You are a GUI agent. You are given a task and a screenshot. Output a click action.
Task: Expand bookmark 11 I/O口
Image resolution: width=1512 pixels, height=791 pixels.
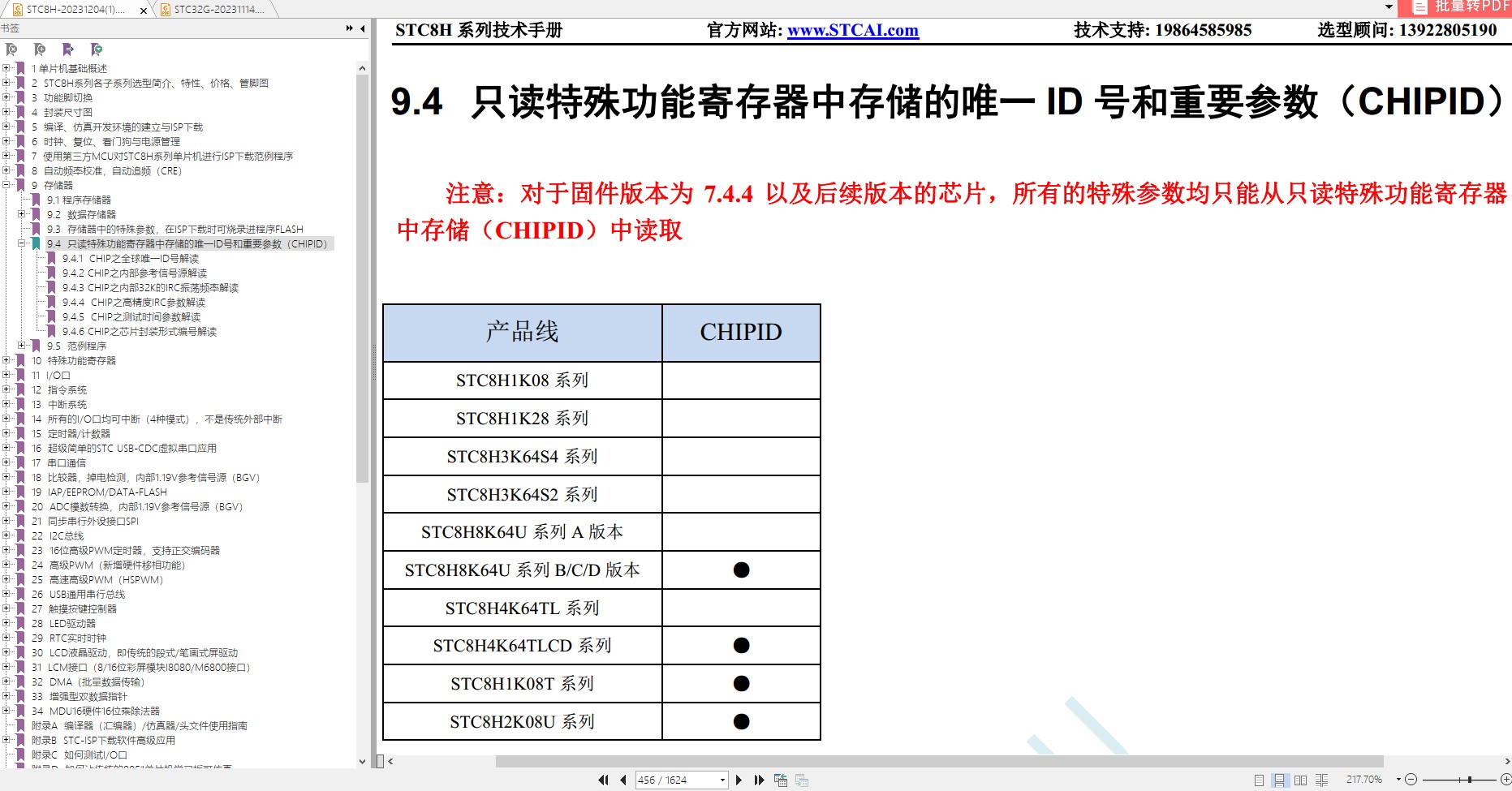pyautogui.click(x=6, y=375)
